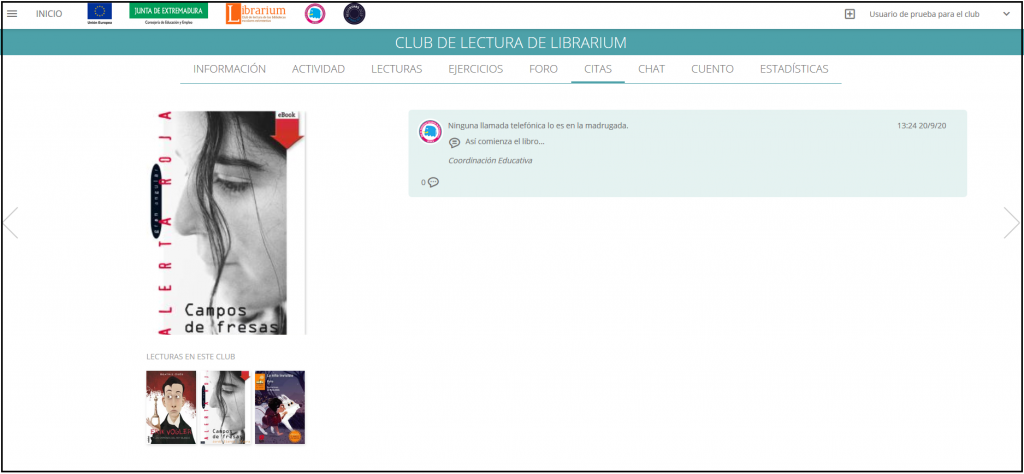Go to next book with right arrow
Screen dimensions: 1024x474
1011,223
